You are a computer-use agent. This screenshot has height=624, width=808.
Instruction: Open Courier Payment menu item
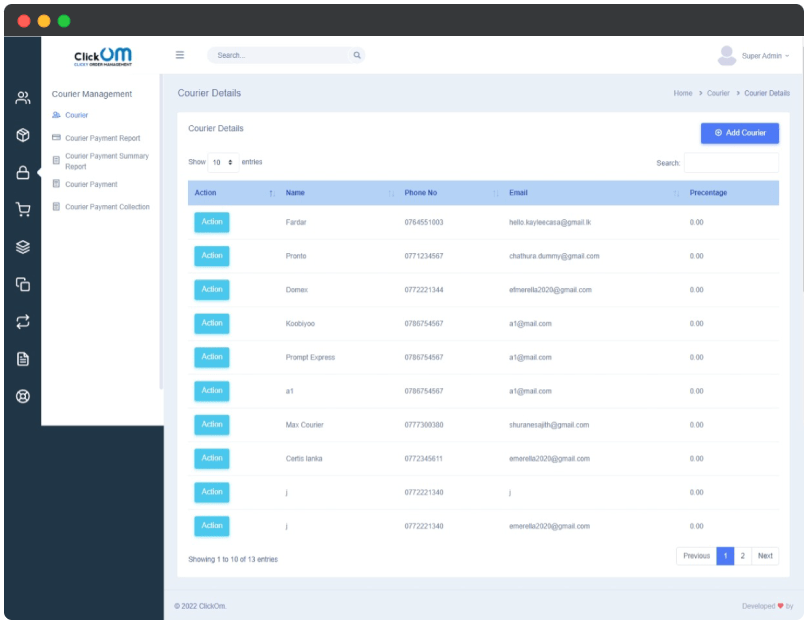coord(91,184)
